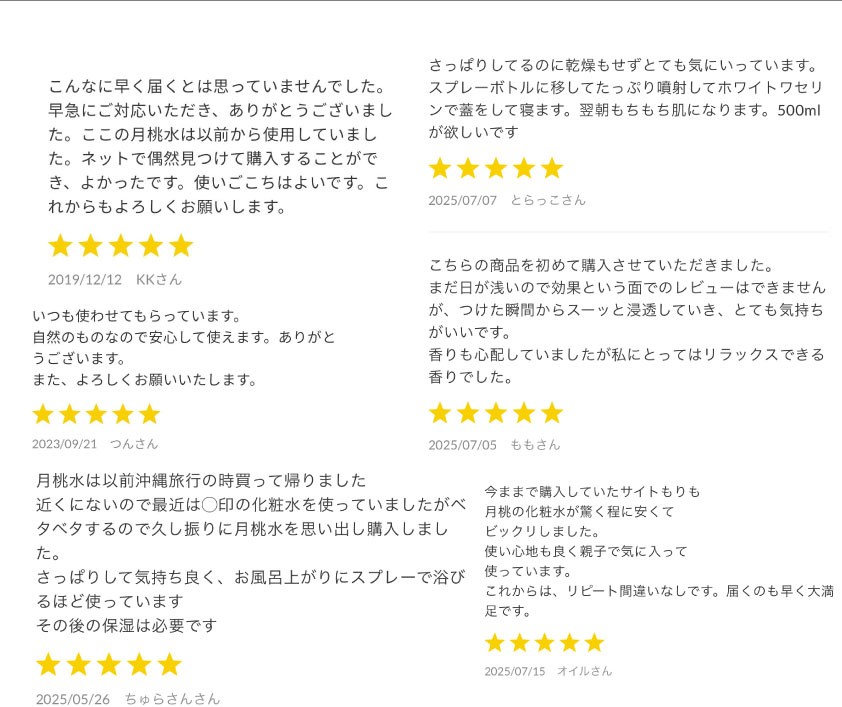Click reviewer name ちゅらさんさん
Viewport: 842px width, 707px height.
pyautogui.click(x=172, y=699)
